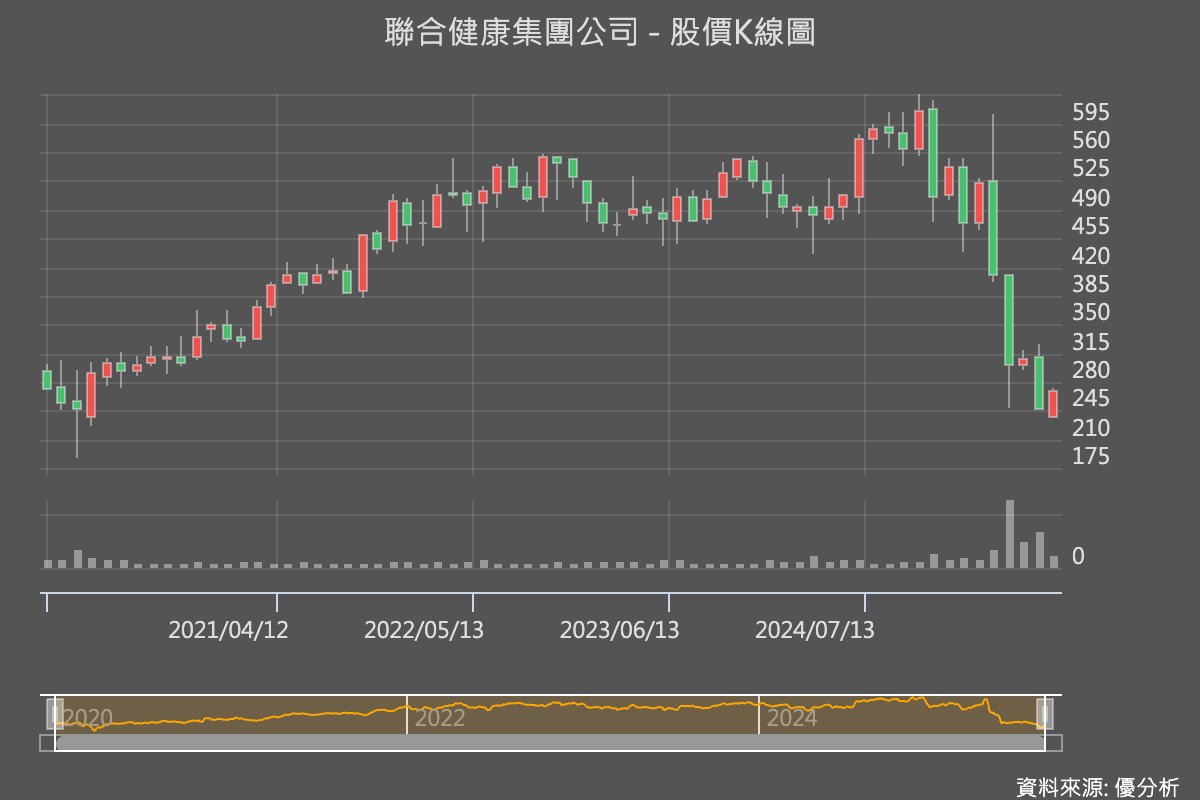The width and height of the screenshot is (1200, 800).
Task: Click the 560 price axis label
Action: (x=1091, y=140)
